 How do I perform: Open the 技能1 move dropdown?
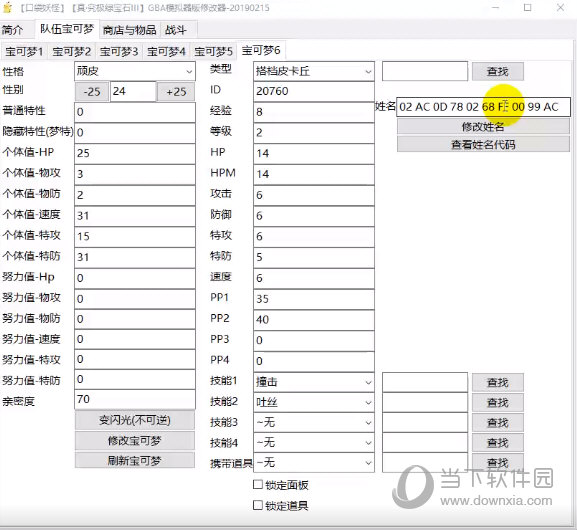[314, 382]
